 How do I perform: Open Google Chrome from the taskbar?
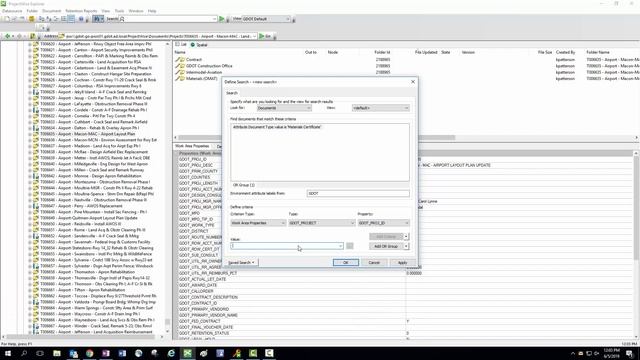pyautogui.click(x=89, y=353)
